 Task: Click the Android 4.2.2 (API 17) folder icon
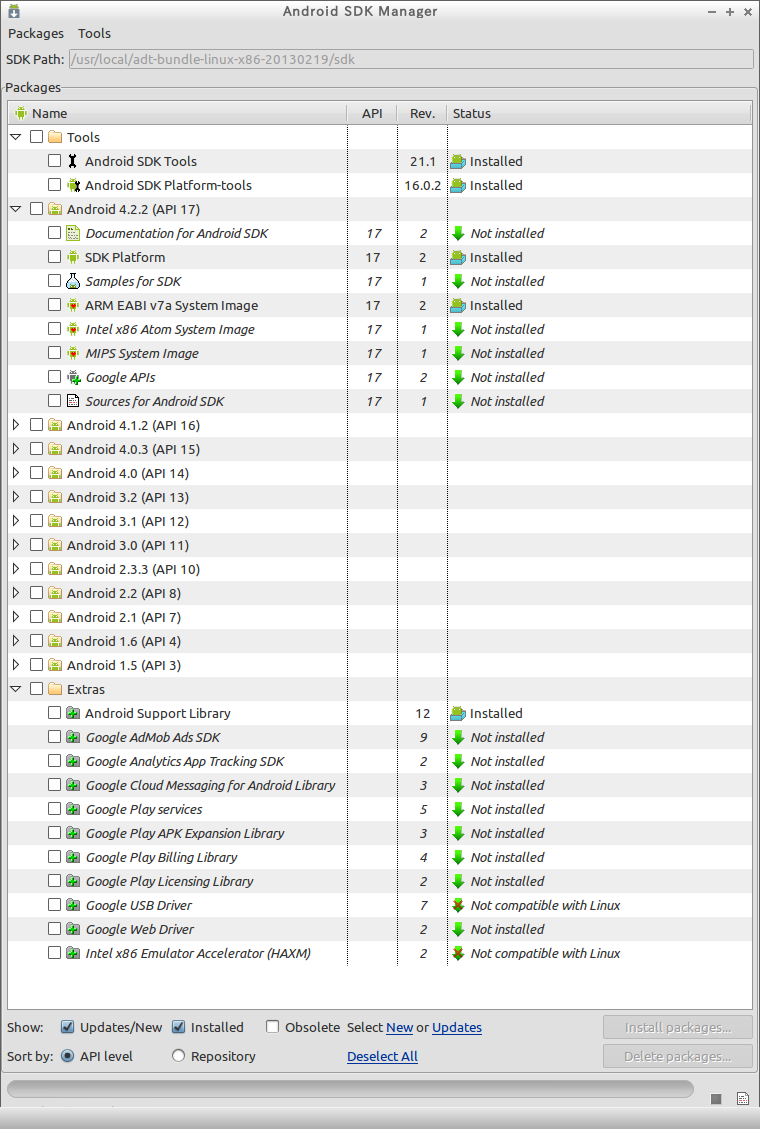(x=55, y=209)
